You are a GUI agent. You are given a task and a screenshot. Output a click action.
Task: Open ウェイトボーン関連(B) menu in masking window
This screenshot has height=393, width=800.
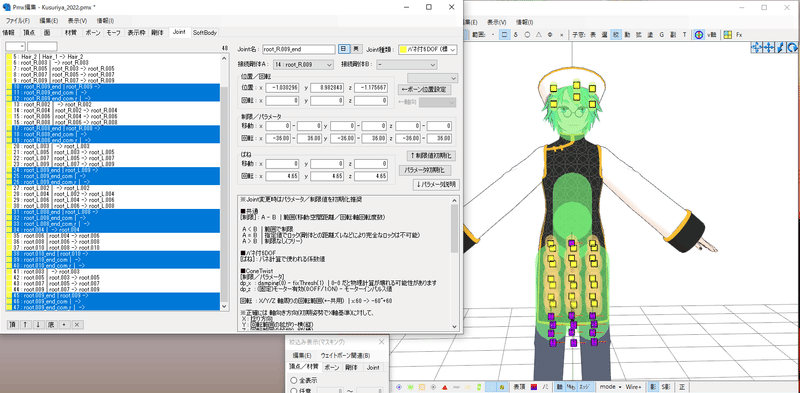pos(345,356)
